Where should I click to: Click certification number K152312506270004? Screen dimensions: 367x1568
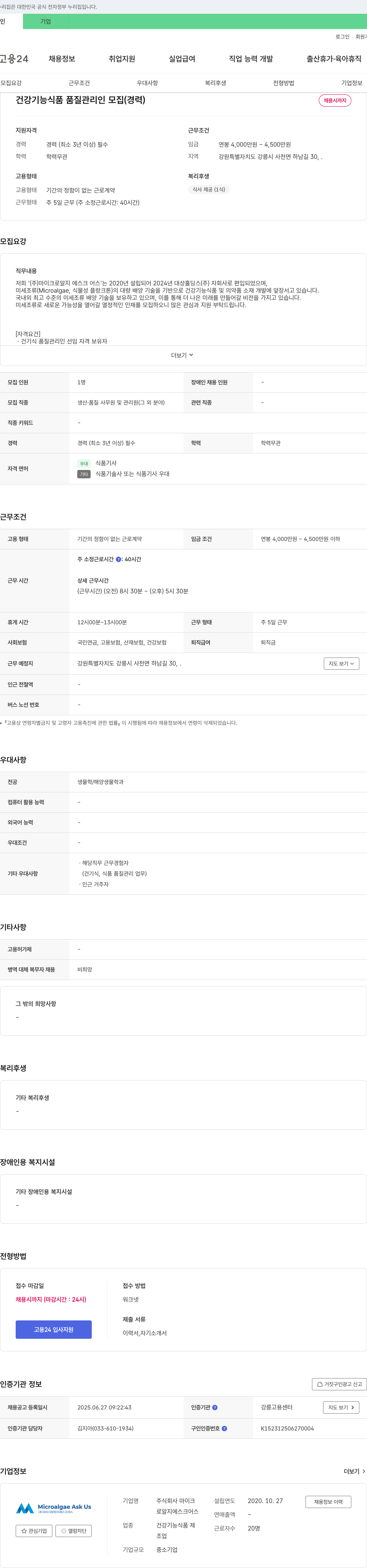click(287, 1428)
